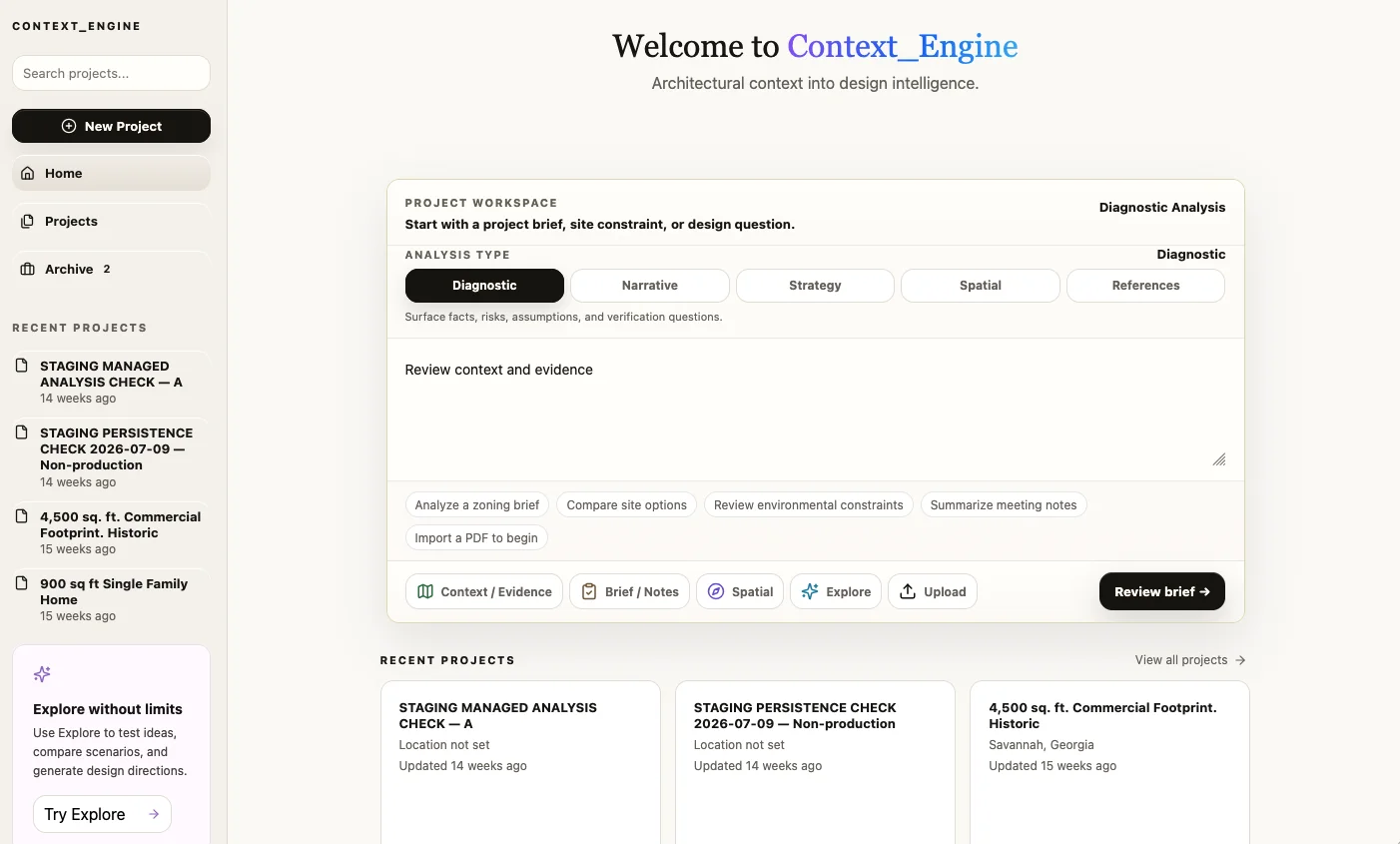
Task: Click the sparkle icon in Explore promo card
Action: point(42,674)
